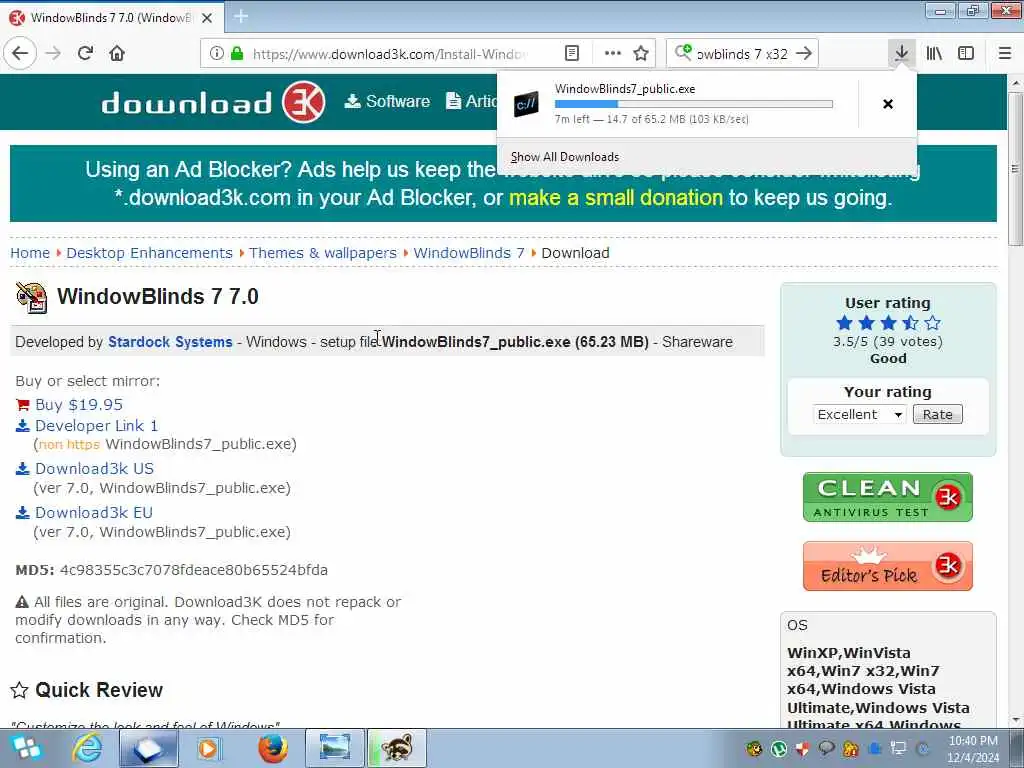The width and height of the screenshot is (1024, 768).
Task: Open the Your rating Excellent dropdown
Action: [x=859, y=414]
